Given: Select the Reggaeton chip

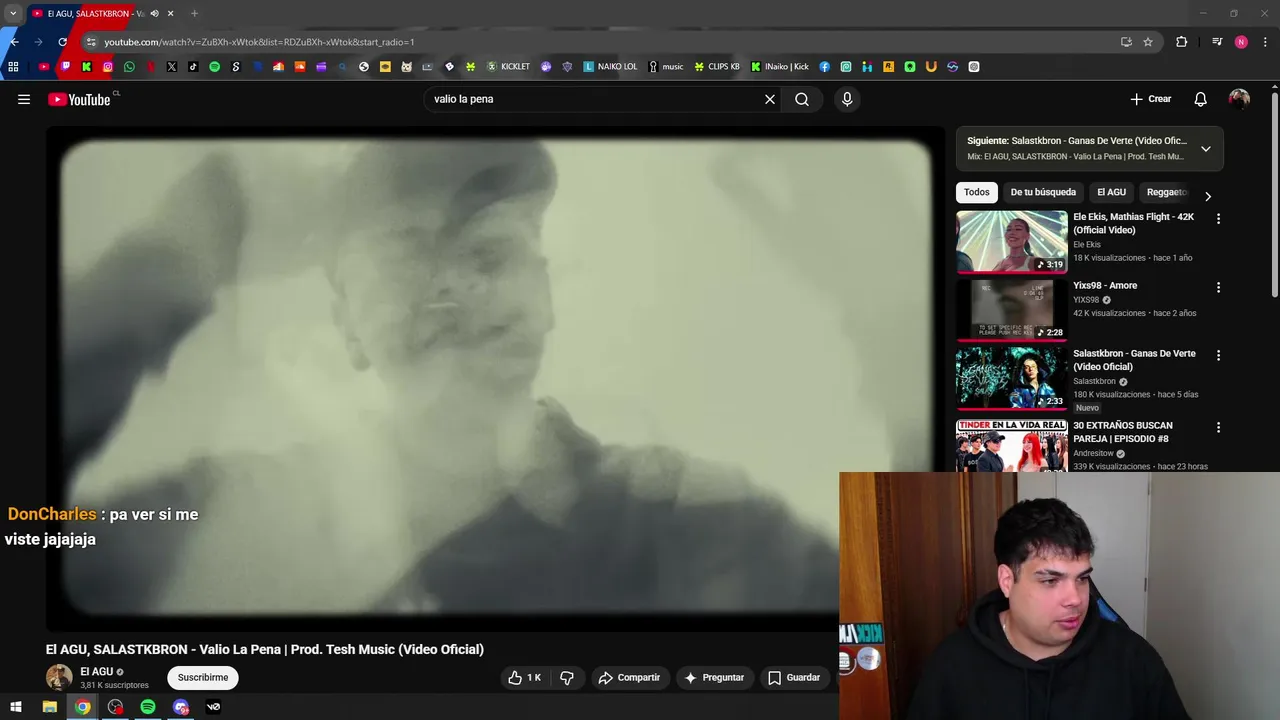Looking at the screenshot, I should tap(1167, 192).
